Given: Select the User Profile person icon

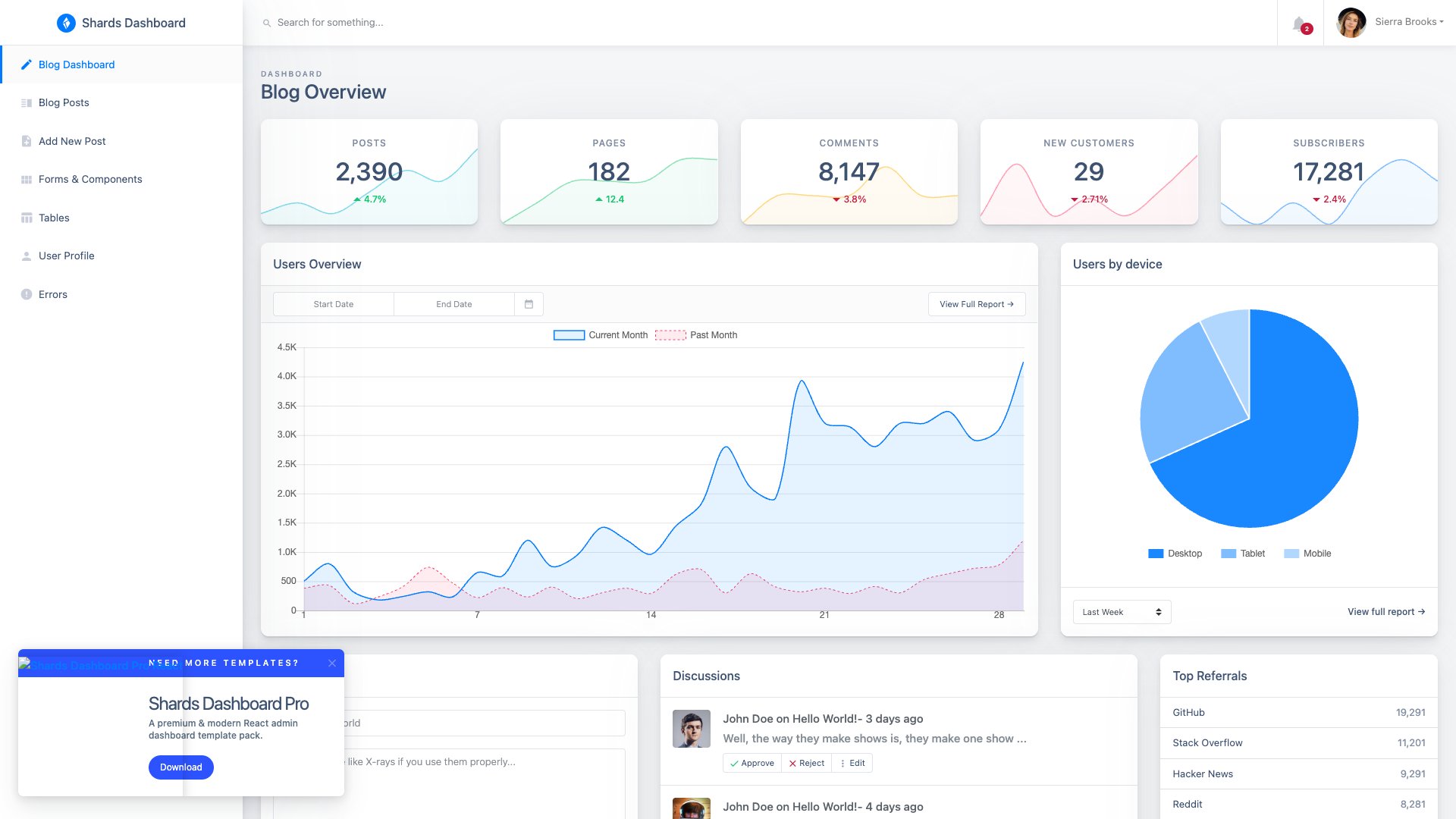Looking at the screenshot, I should pos(27,256).
